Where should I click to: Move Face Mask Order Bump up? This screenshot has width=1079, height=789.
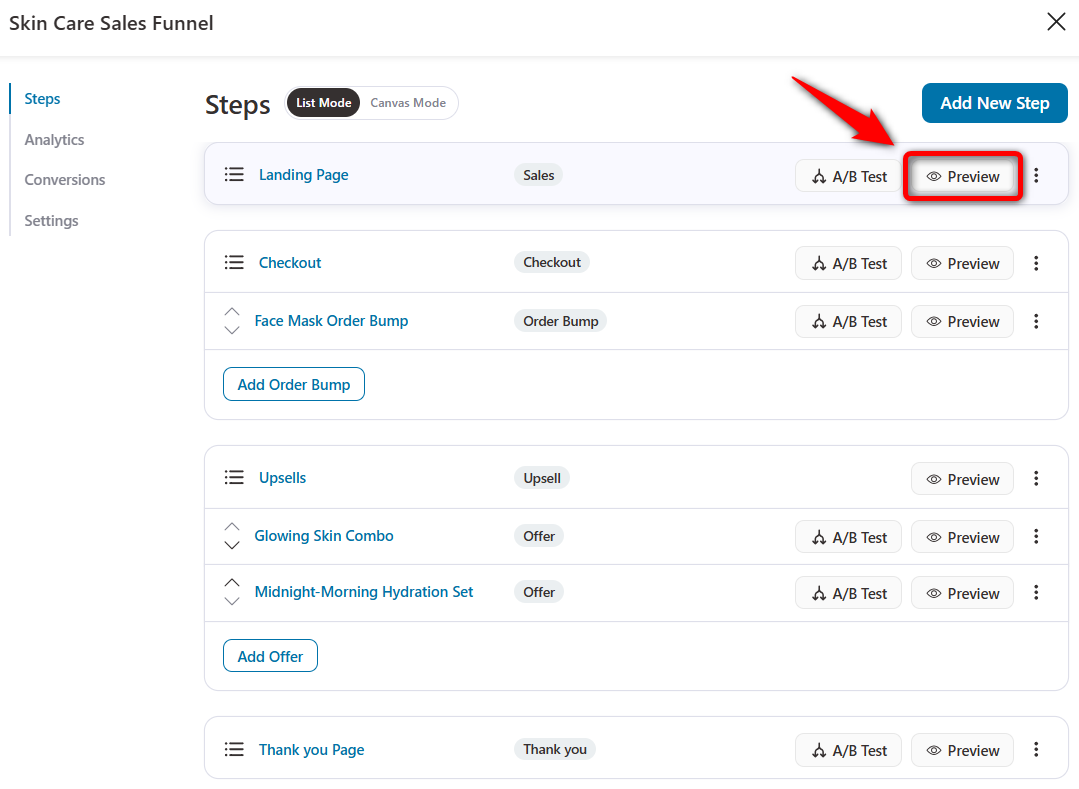pyautogui.click(x=232, y=312)
